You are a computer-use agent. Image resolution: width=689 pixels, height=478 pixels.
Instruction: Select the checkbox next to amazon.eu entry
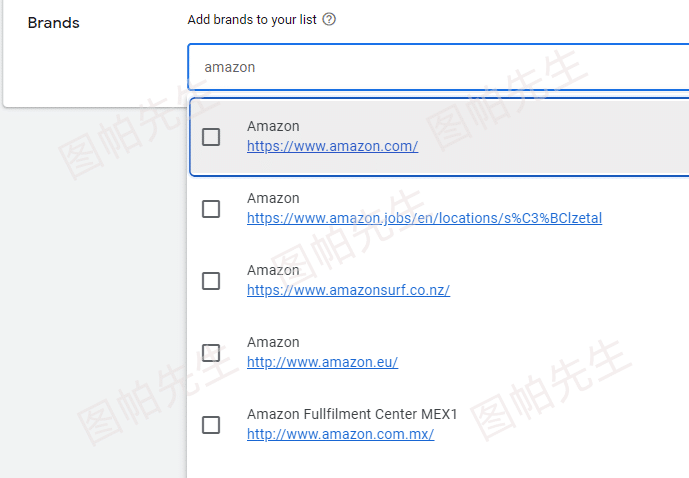coord(211,353)
